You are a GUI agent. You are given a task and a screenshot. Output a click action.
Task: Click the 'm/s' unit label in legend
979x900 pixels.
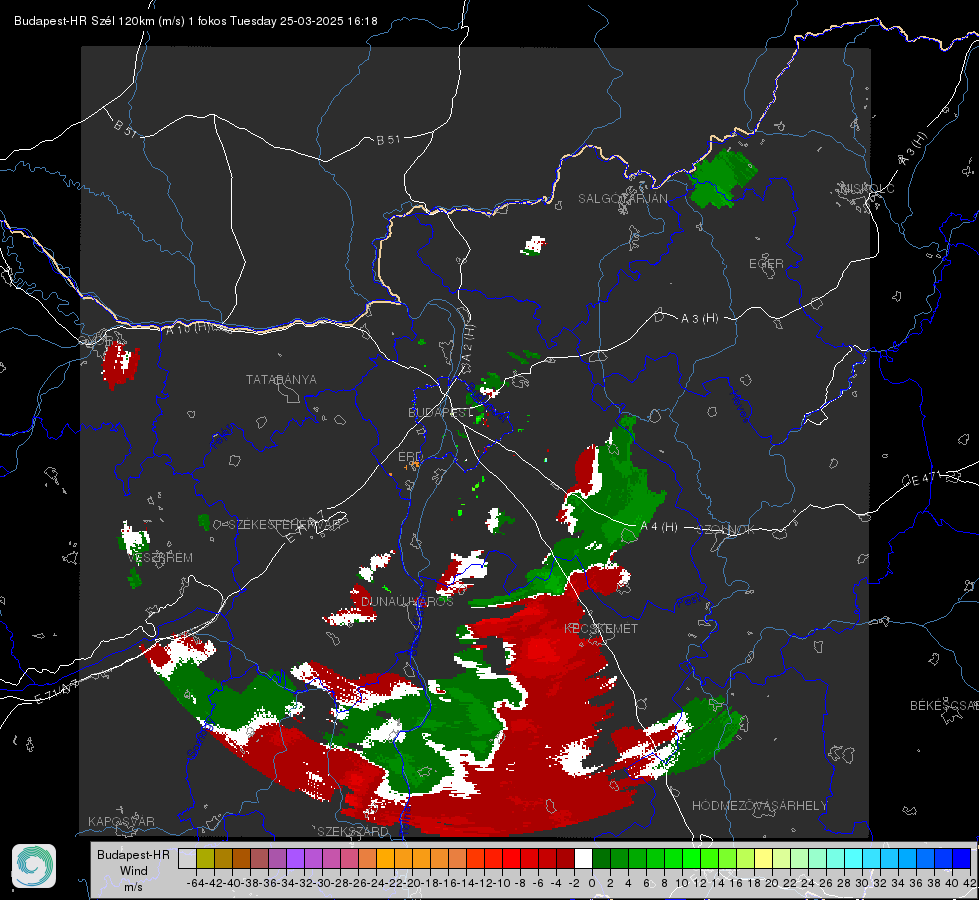(134, 887)
